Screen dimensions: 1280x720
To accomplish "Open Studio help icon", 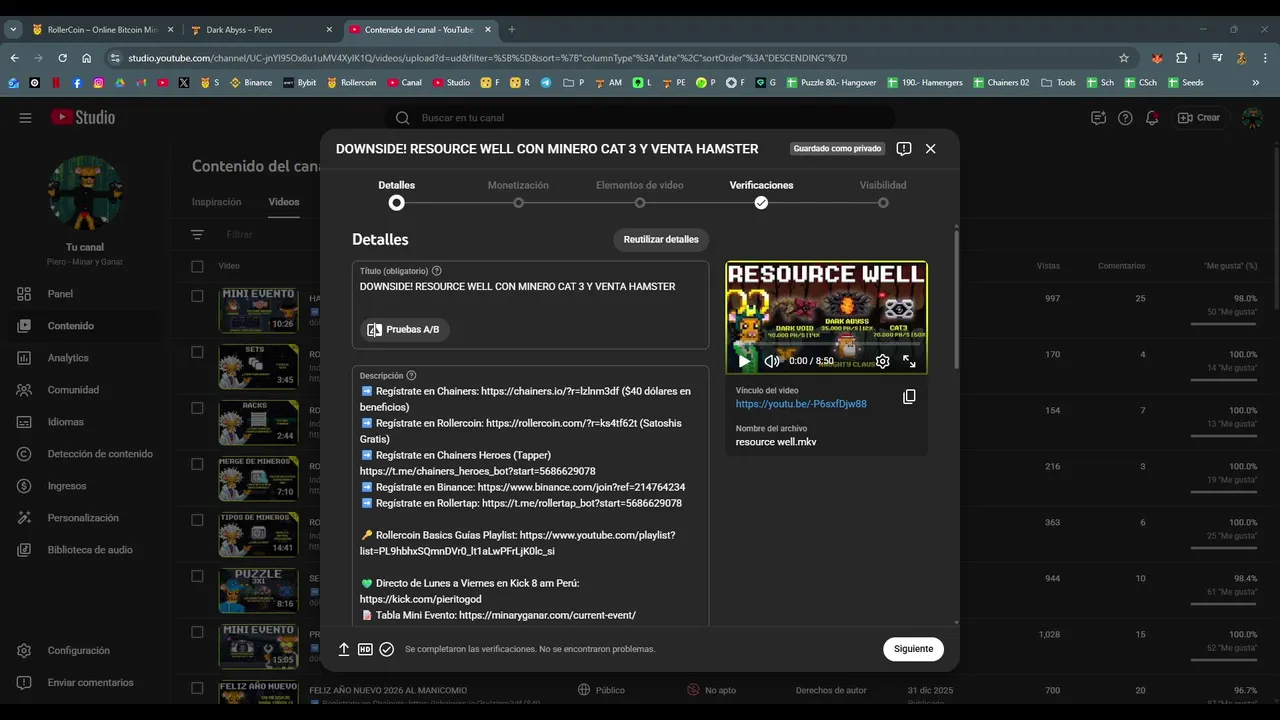I will (1125, 118).
